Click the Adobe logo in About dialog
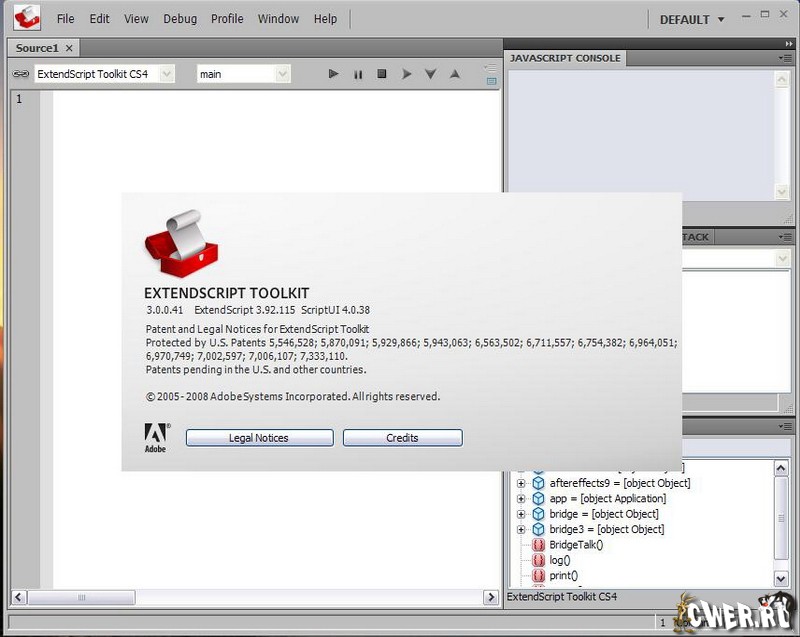 tap(156, 438)
